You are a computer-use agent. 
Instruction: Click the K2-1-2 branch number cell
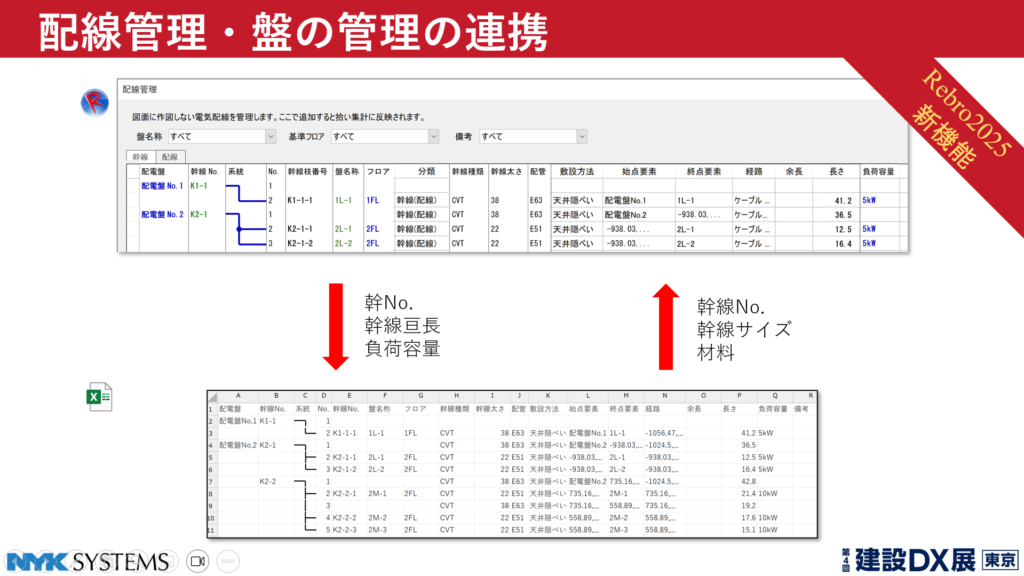(304, 243)
